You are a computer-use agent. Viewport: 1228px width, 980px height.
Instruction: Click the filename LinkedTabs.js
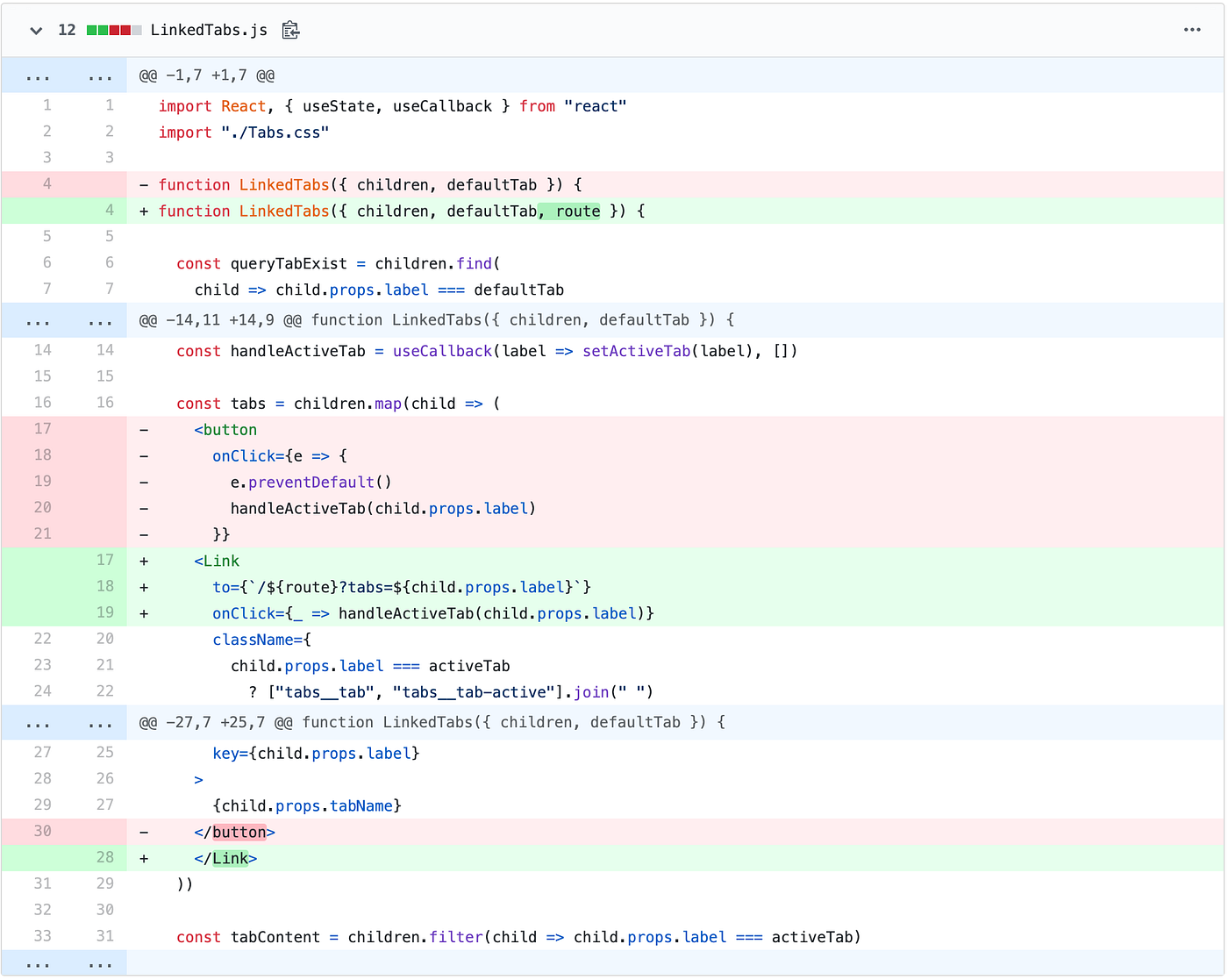[x=209, y=29]
